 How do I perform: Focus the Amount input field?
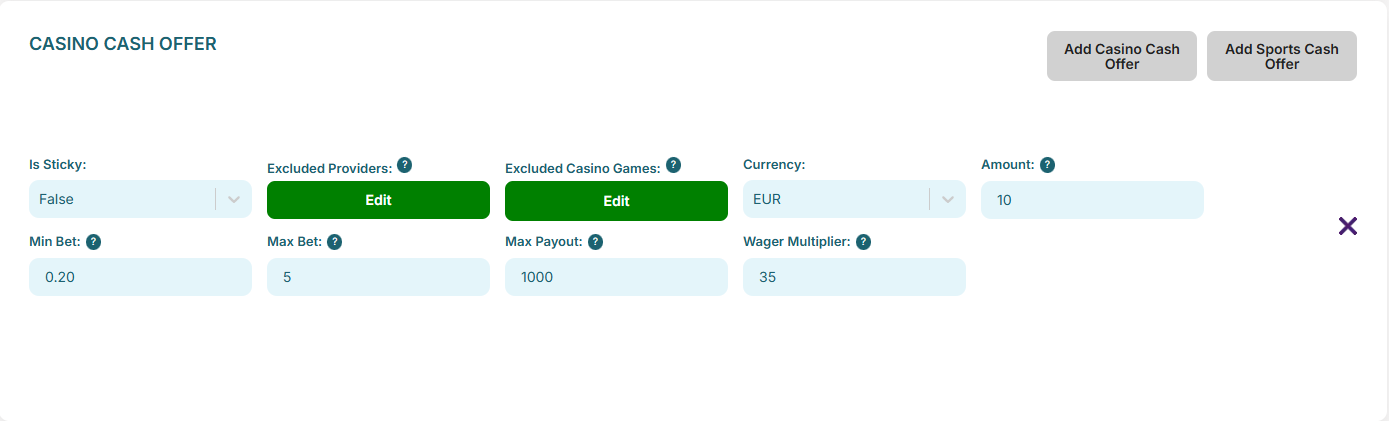tap(1092, 200)
